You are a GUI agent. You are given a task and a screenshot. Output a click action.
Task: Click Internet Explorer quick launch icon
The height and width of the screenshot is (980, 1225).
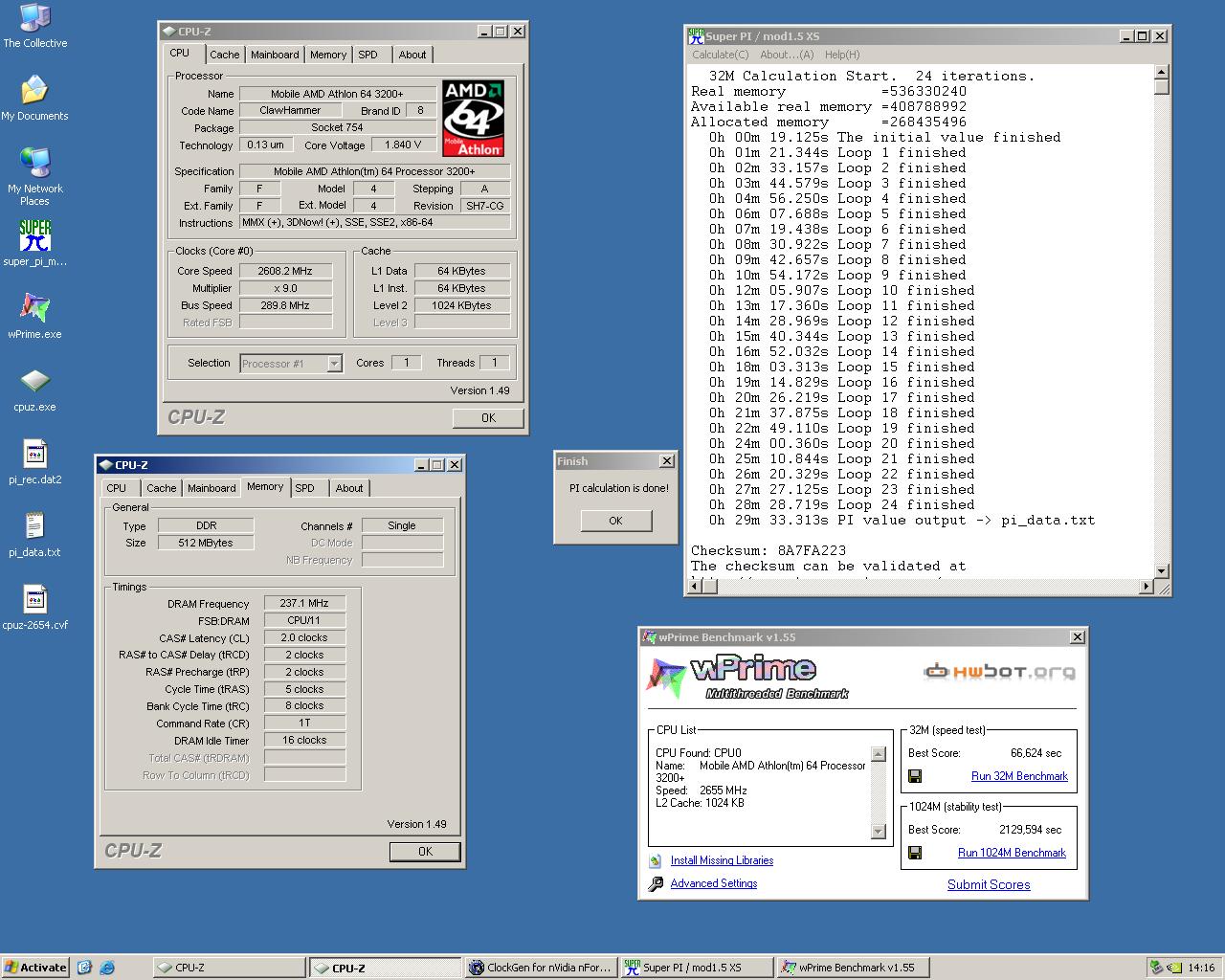pos(107,968)
